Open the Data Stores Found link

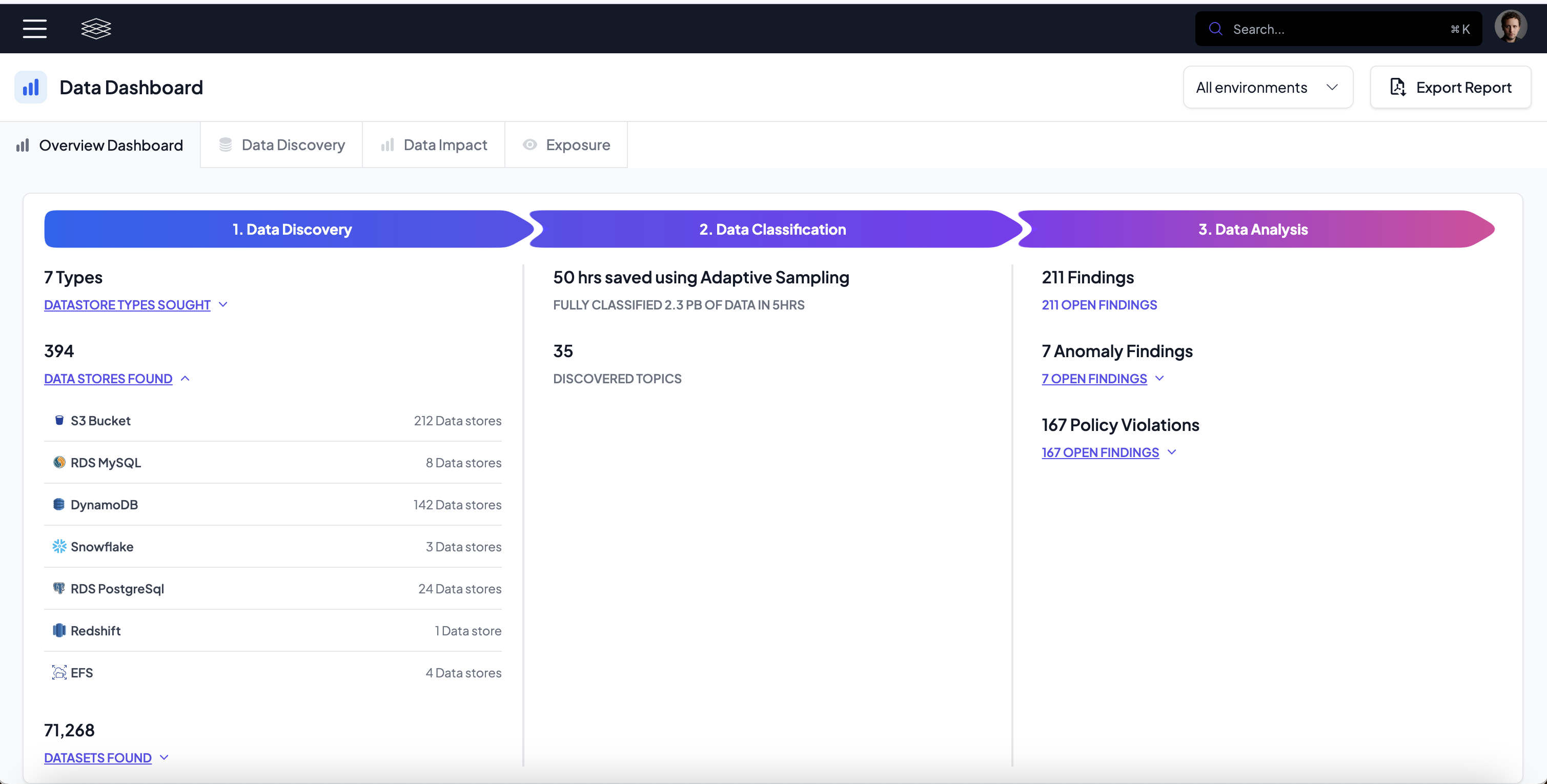[x=108, y=379]
